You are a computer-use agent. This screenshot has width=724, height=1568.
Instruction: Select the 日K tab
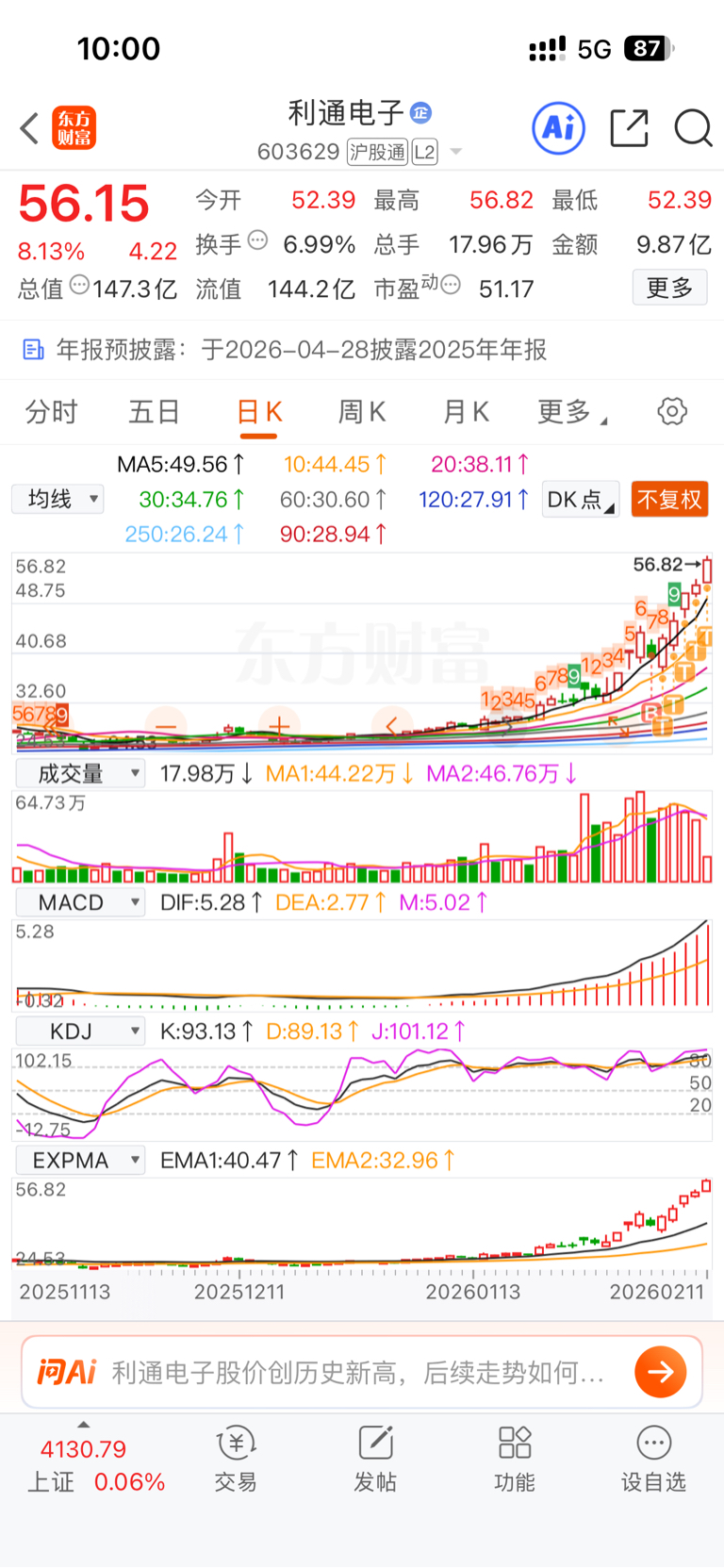[259, 412]
